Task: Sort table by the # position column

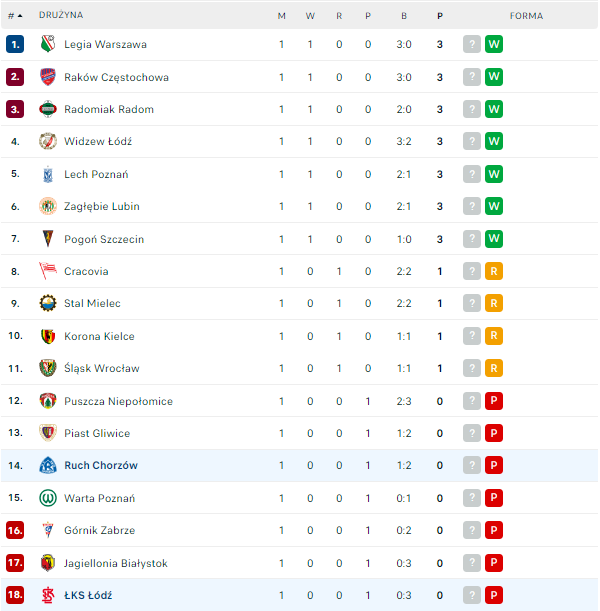Action: tap(15, 16)
